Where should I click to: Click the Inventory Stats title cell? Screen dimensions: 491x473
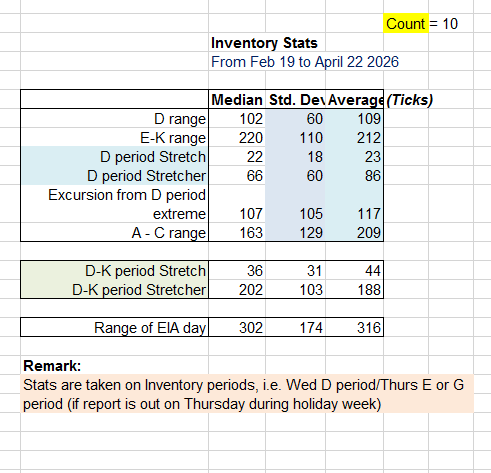[264, 43]
